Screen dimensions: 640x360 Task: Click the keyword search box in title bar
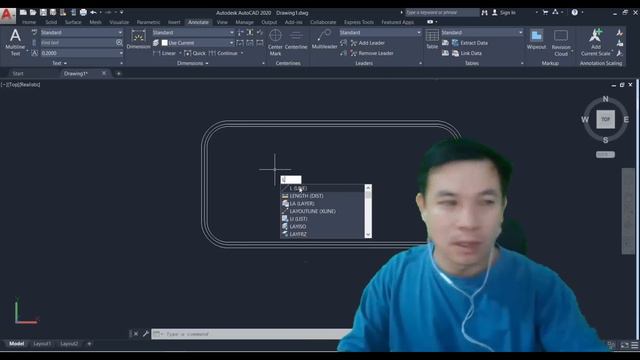pos(442,13)
